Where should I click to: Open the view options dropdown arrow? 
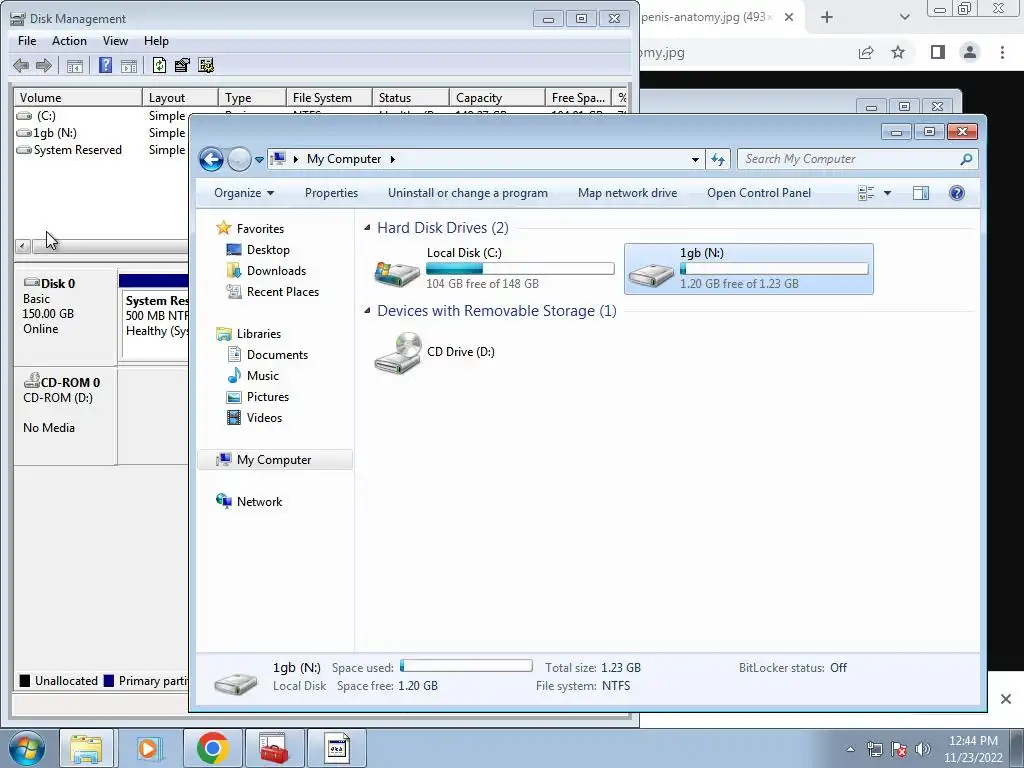click(887, 193)
